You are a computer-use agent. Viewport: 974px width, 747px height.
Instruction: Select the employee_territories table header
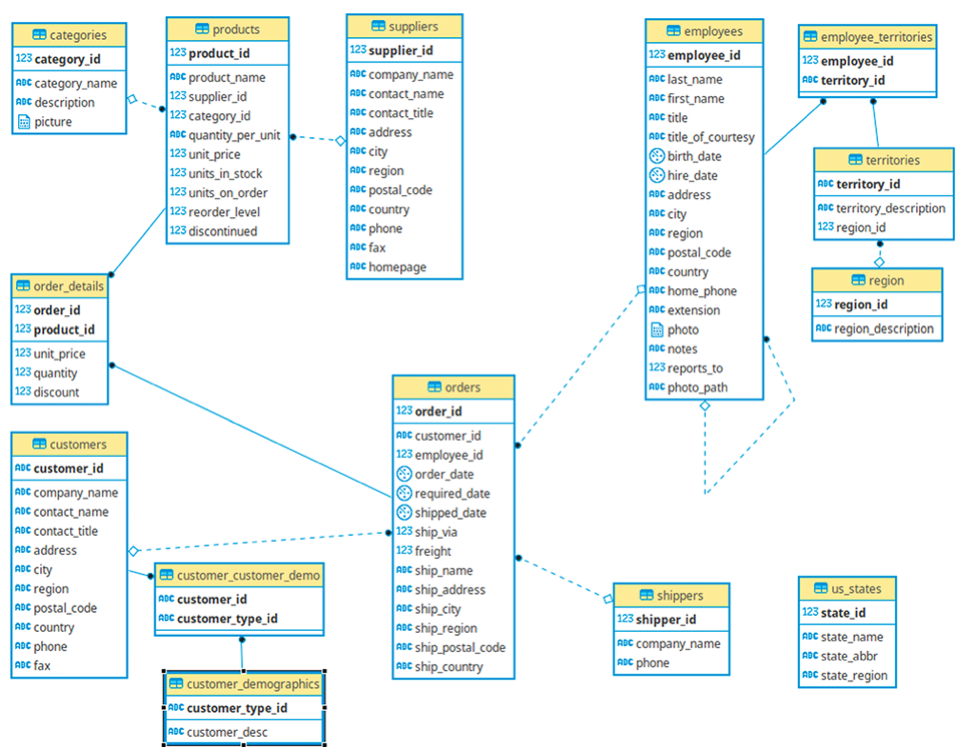point(868,36)
